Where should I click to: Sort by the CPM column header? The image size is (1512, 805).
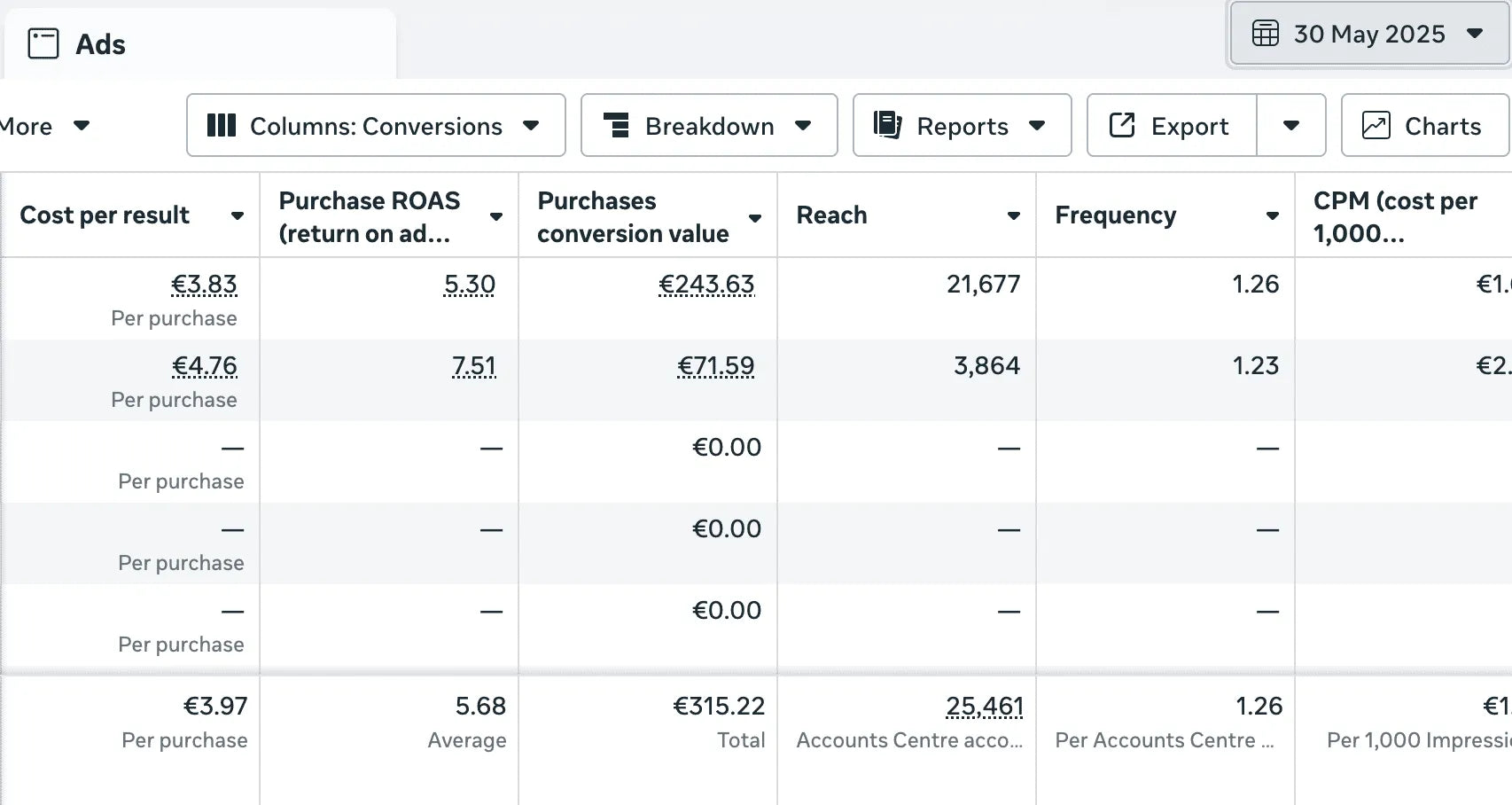(x=1395, y=216)
